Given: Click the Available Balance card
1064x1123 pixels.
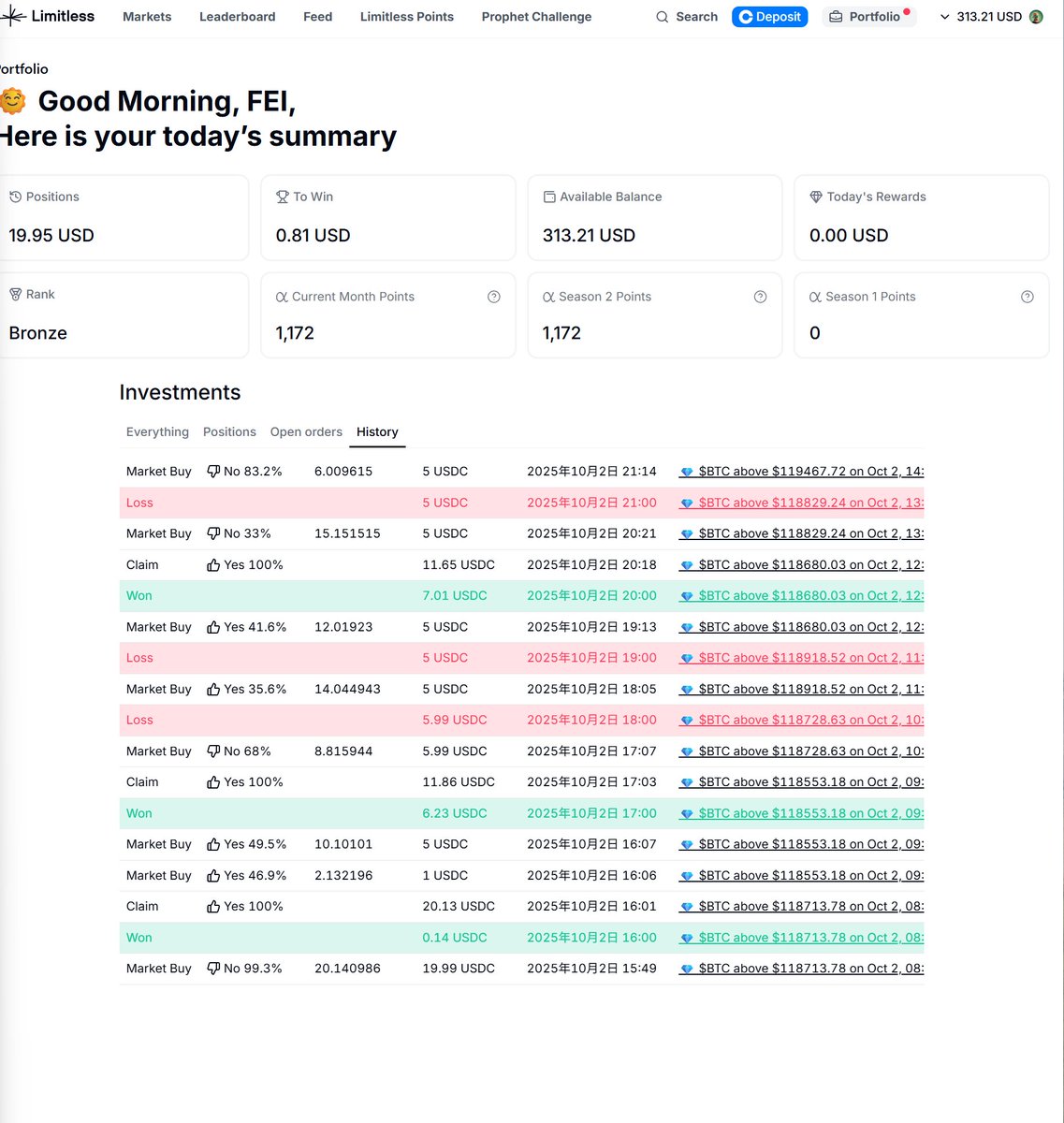Looking at the screenshot, I should tap(654, 217).
